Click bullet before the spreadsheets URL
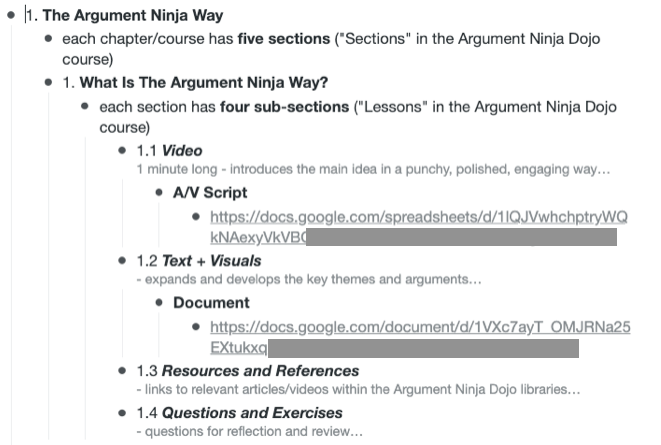661x445 pixels. tap(196, 217)
